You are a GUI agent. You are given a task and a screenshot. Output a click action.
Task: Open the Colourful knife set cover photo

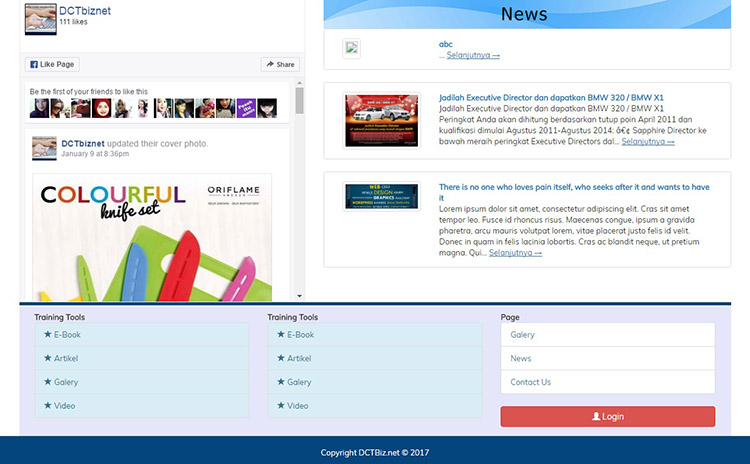pos(152,236)
